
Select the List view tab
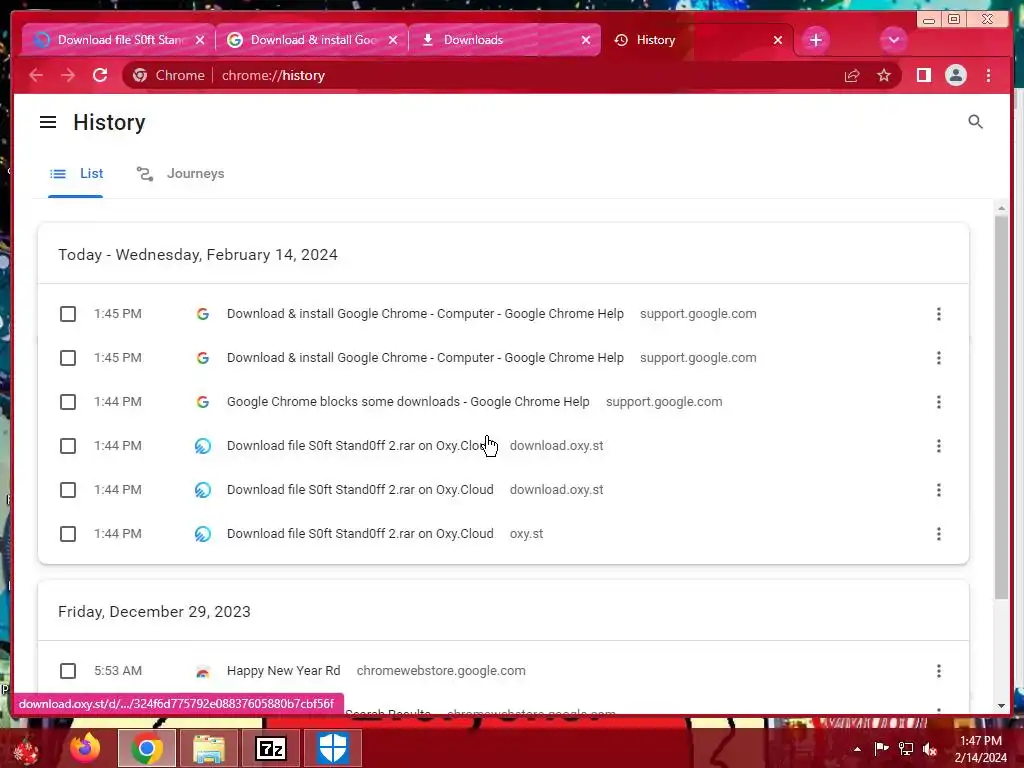pyautogui.click(x=76, y=174)
